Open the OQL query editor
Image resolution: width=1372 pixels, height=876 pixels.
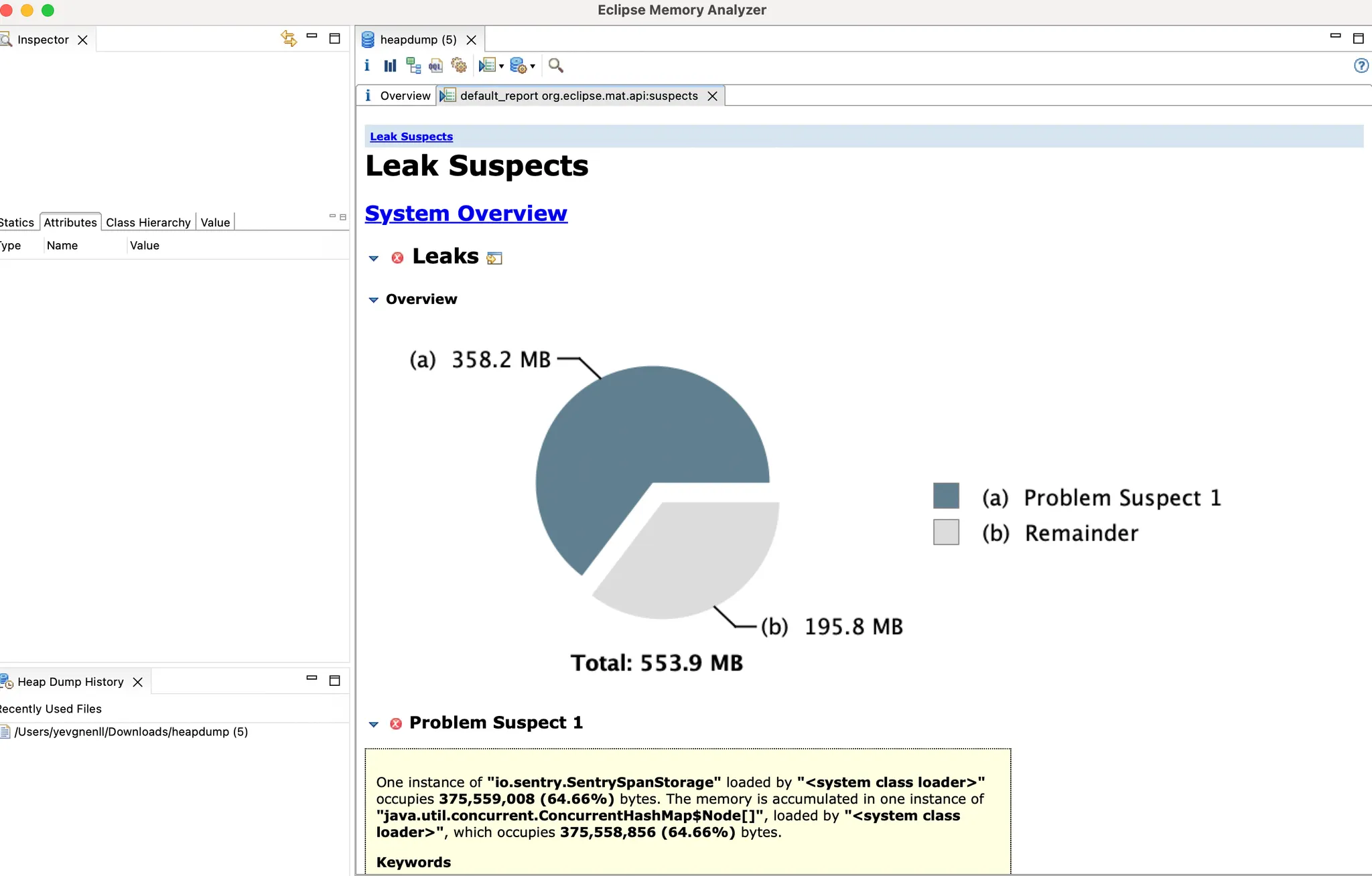[436, 66]
